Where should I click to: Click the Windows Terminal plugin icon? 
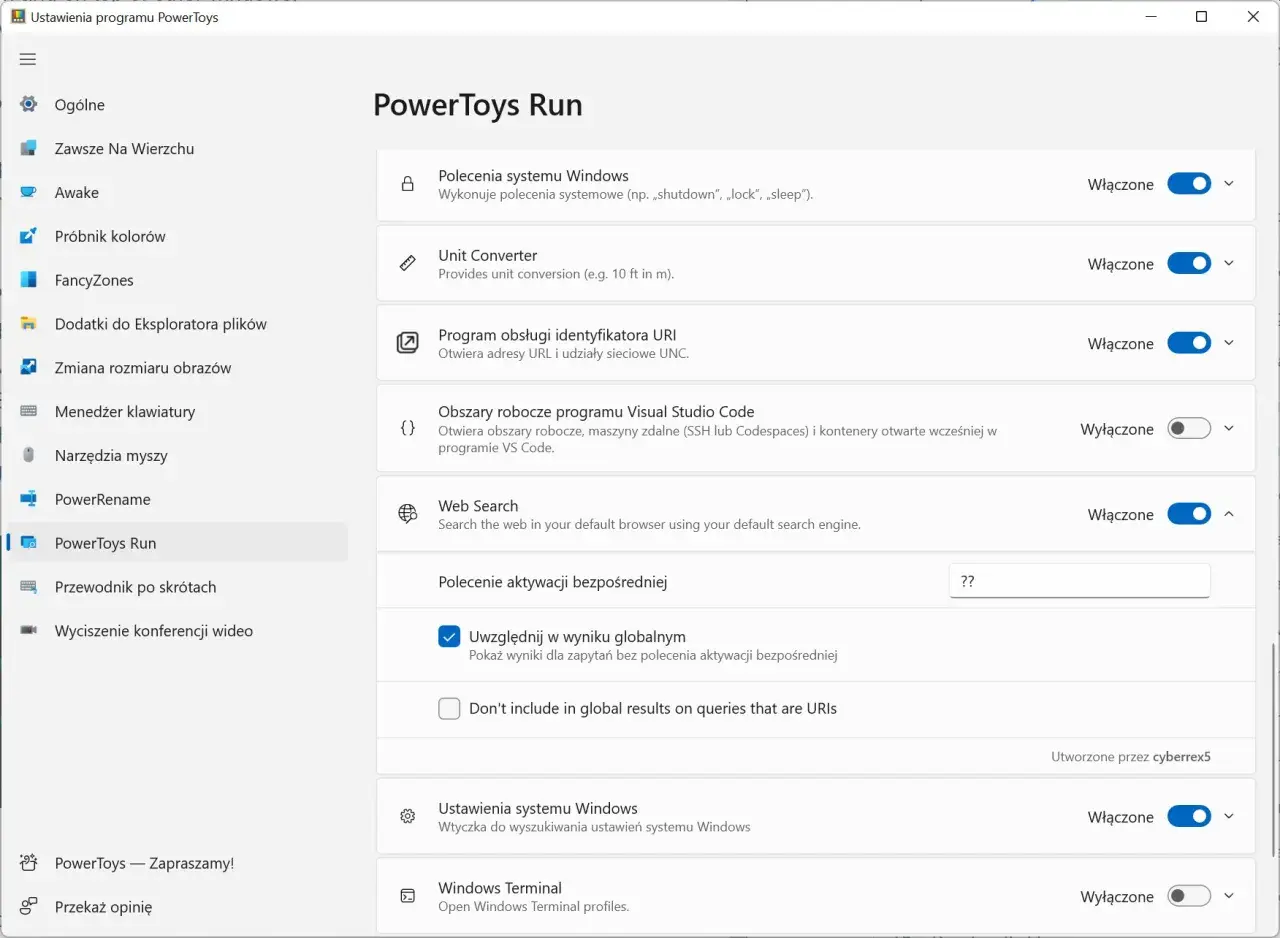[x=407, y=896]
